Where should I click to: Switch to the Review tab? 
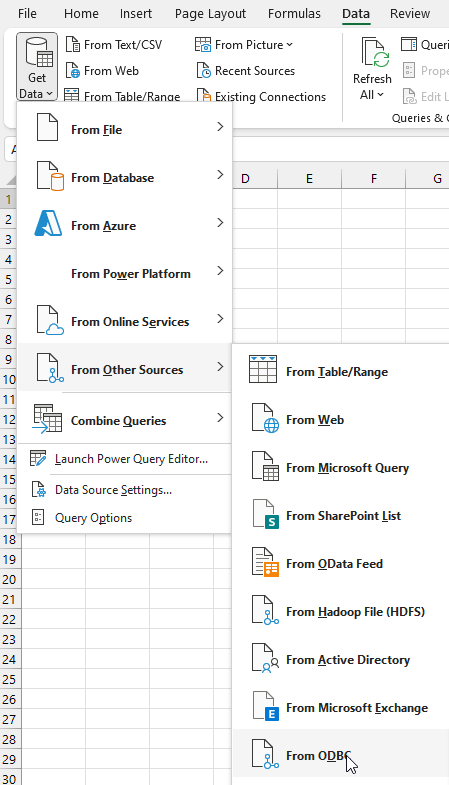click(410, 14)
